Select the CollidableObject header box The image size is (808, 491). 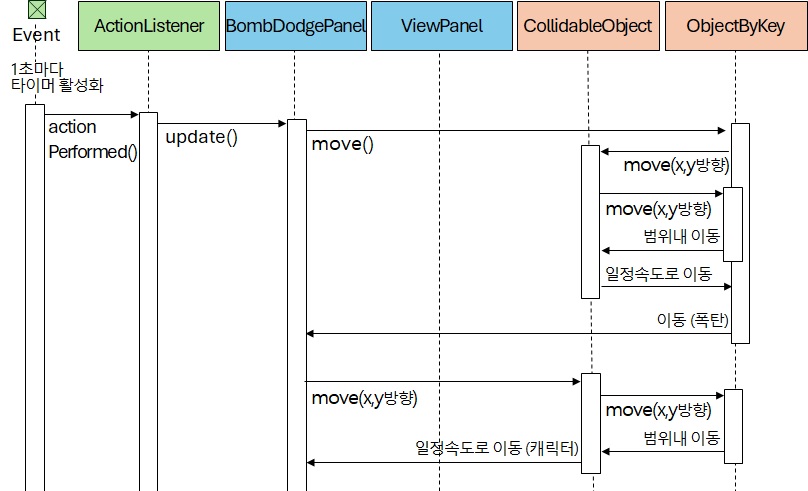click(588, 26)
